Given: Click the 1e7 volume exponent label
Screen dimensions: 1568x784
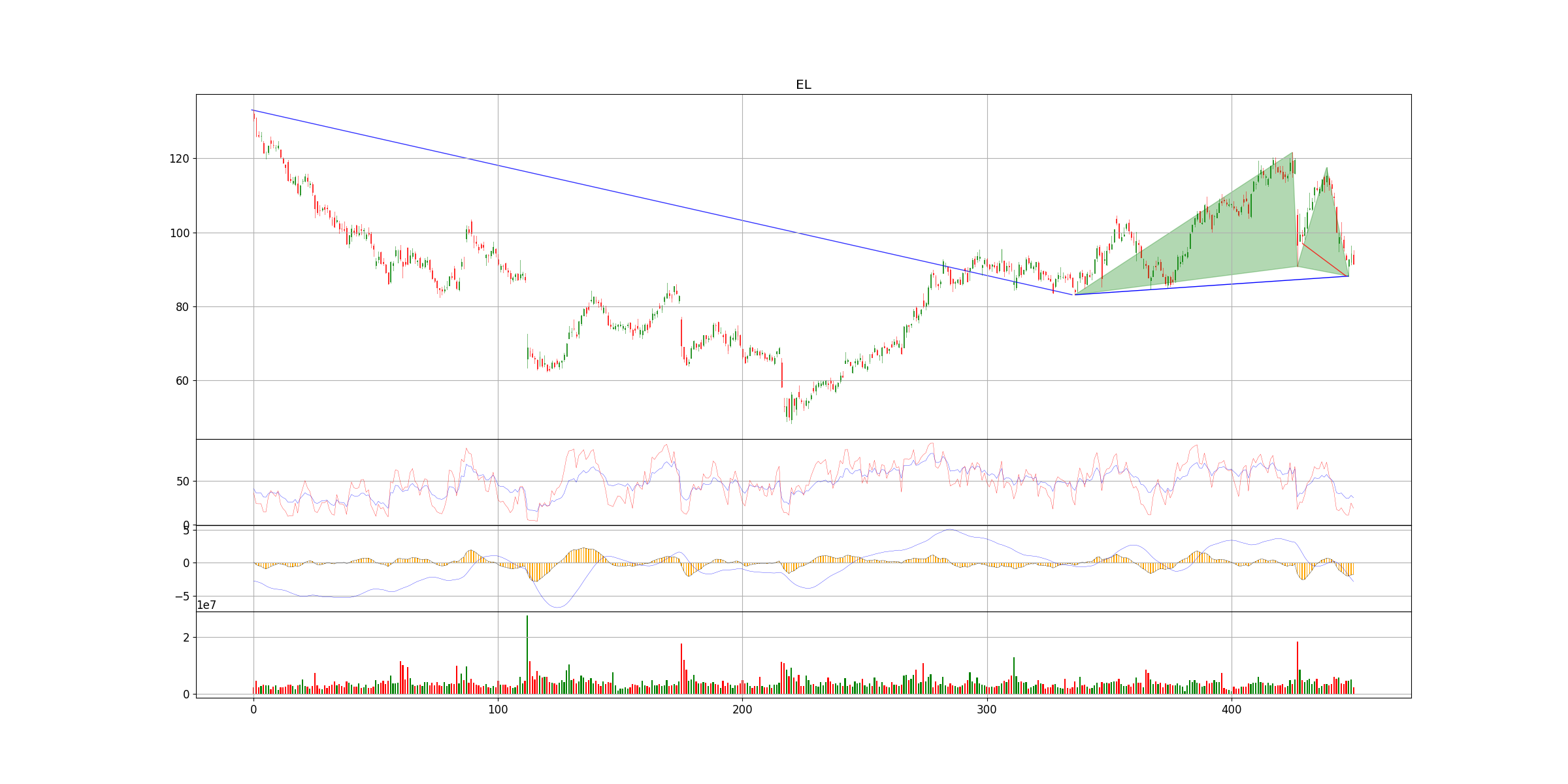Looking at the screenshot, I should (x=206, y=606).
